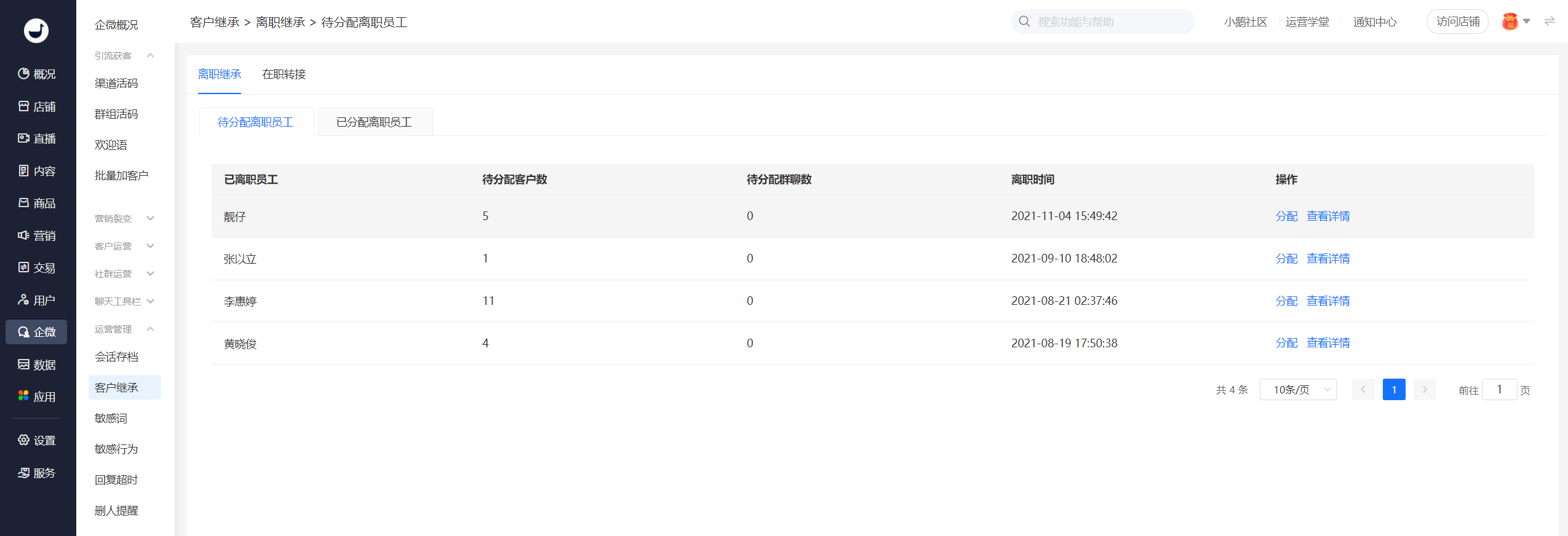Image resolution: width=1568 pixels, height=536 pixels.
Task: Click the go-to page number input
Action: click(1499, 390)
